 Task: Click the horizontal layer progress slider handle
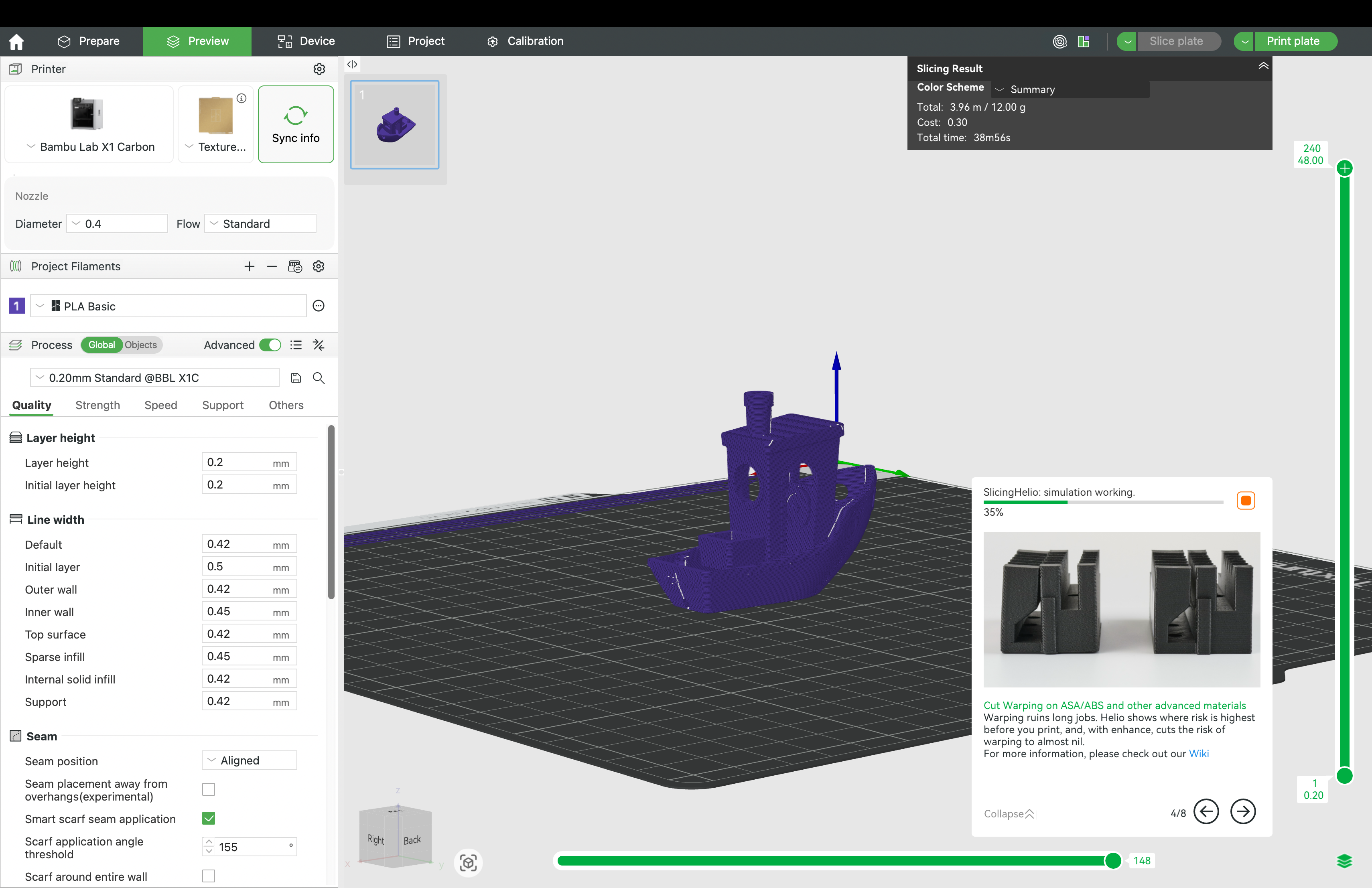[x=1112, y=860]
